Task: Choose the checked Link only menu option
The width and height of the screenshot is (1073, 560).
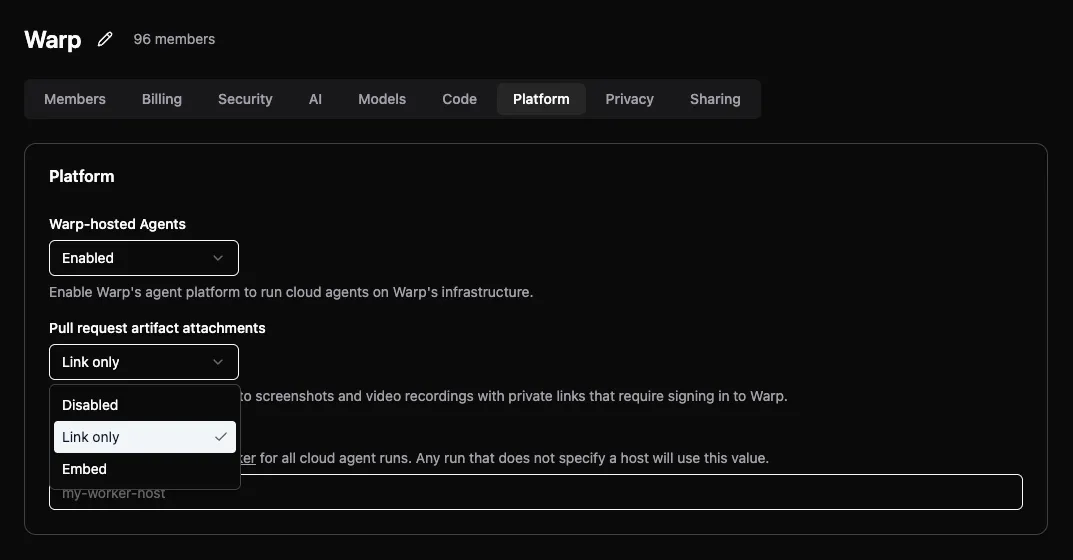Action: pos(144,437)
